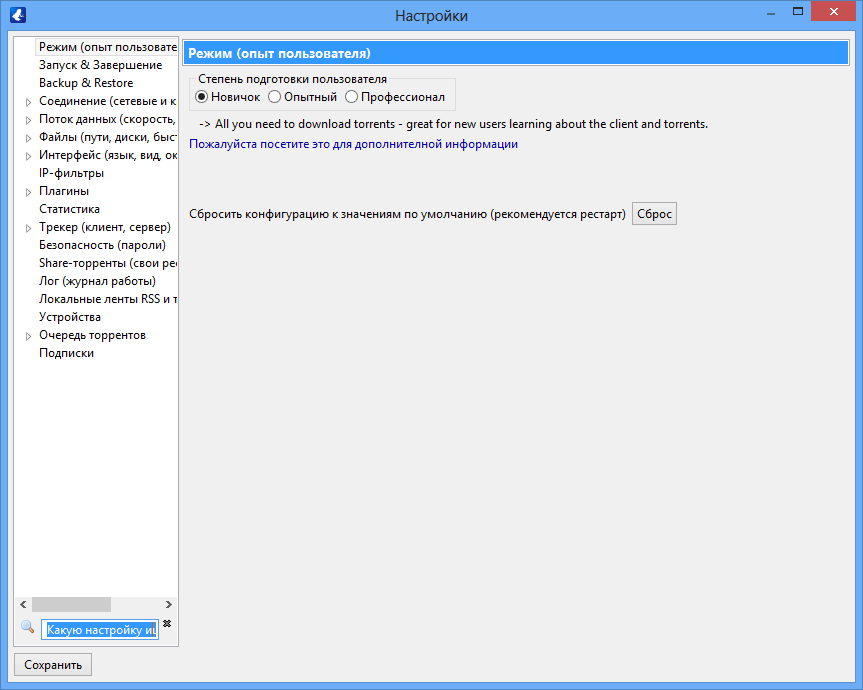Image resolution: width=863 pixels, height=690 pixels.
Task: Open the Режим (опыт пользователя) section
Action: click(107, 47)
